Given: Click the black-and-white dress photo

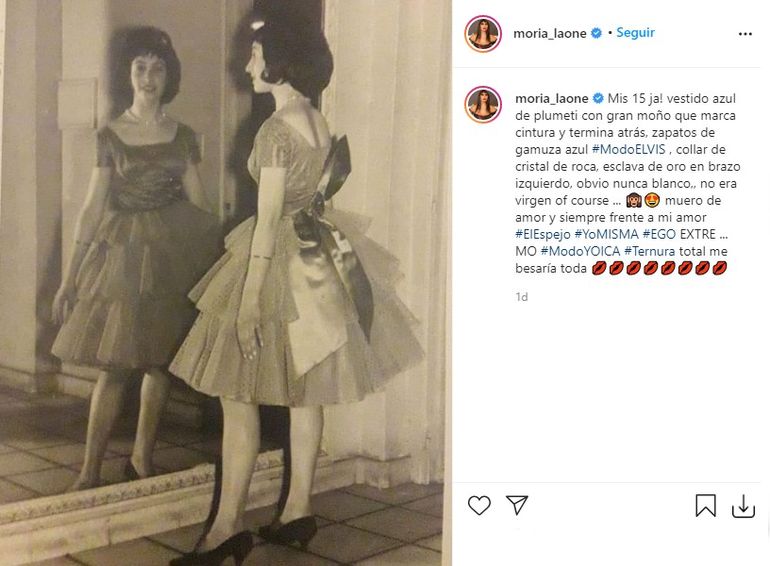Looking at the screenshot, I should tap(226, 283).
